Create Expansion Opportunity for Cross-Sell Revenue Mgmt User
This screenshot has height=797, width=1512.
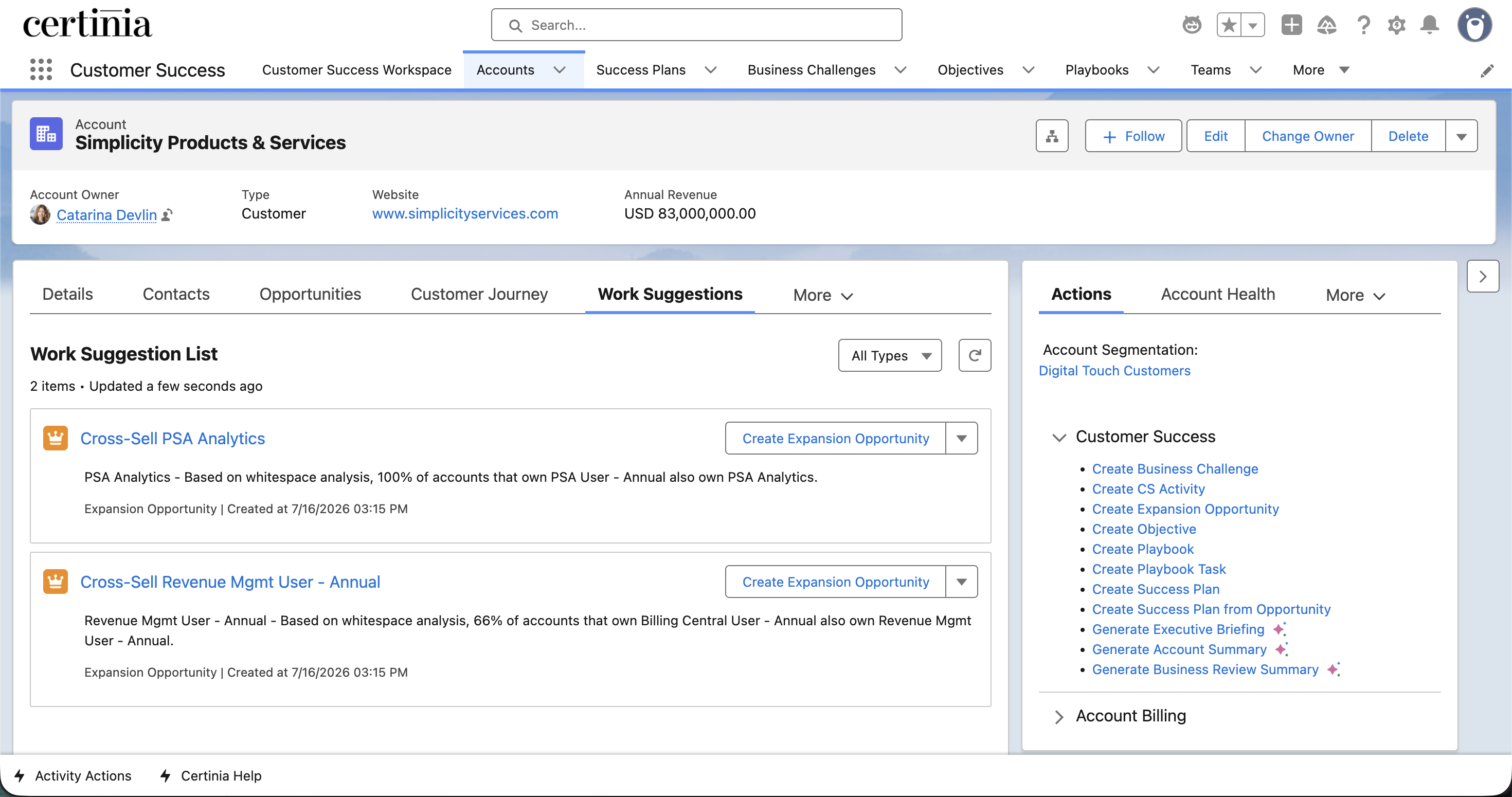click(835, 581)
